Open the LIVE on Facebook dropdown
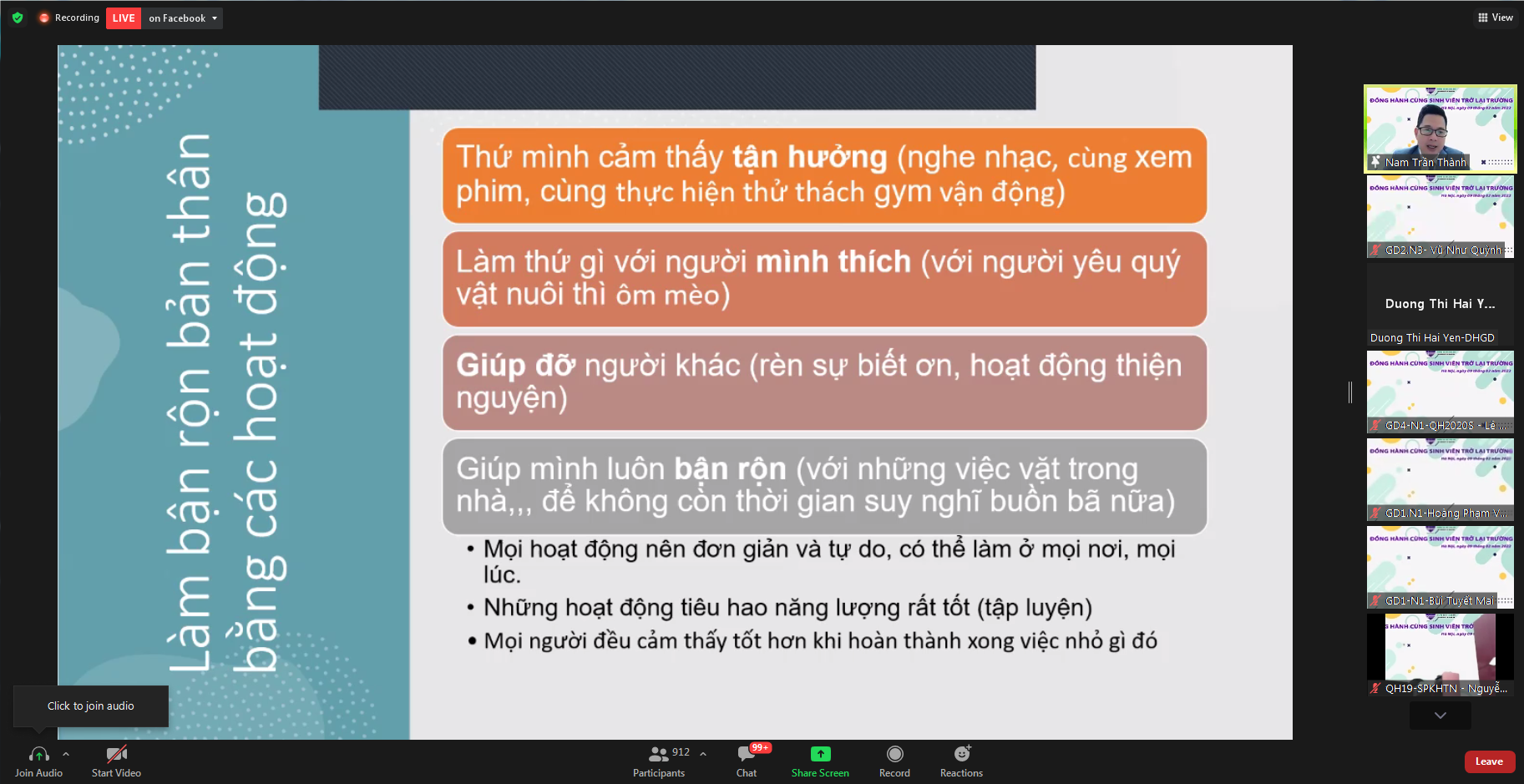The height and width of the screenshot is (784, 1524). coord(182,18)
